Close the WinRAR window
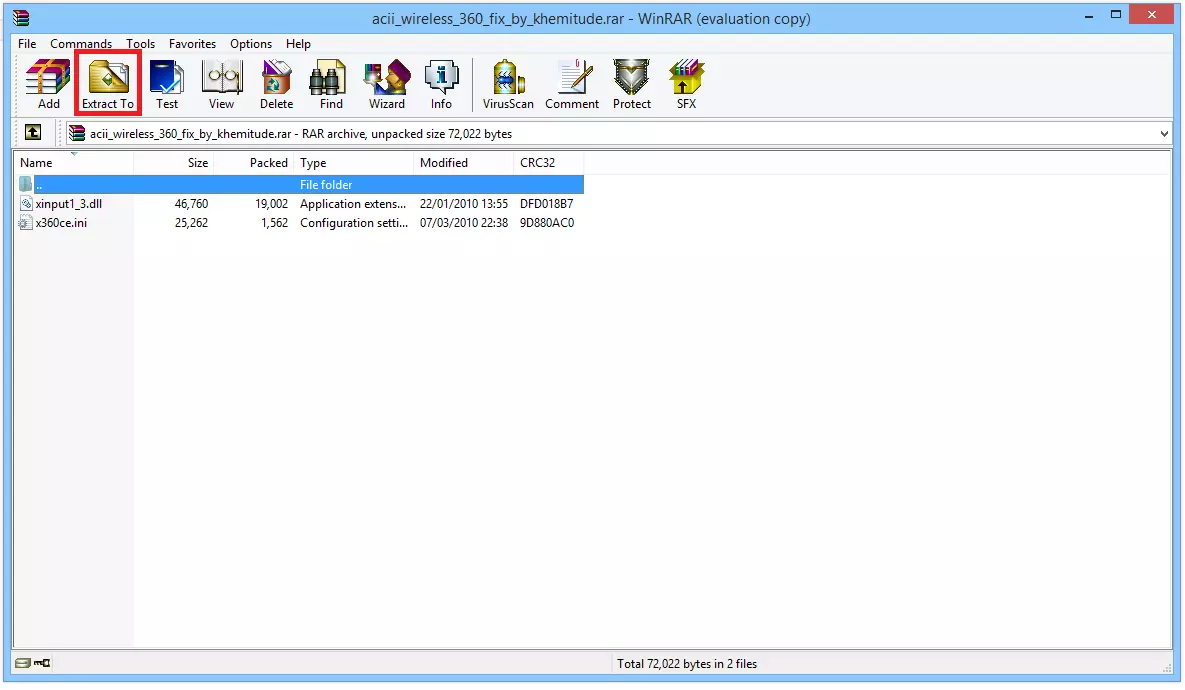The image size is (1185, 690). [1152, 14]
